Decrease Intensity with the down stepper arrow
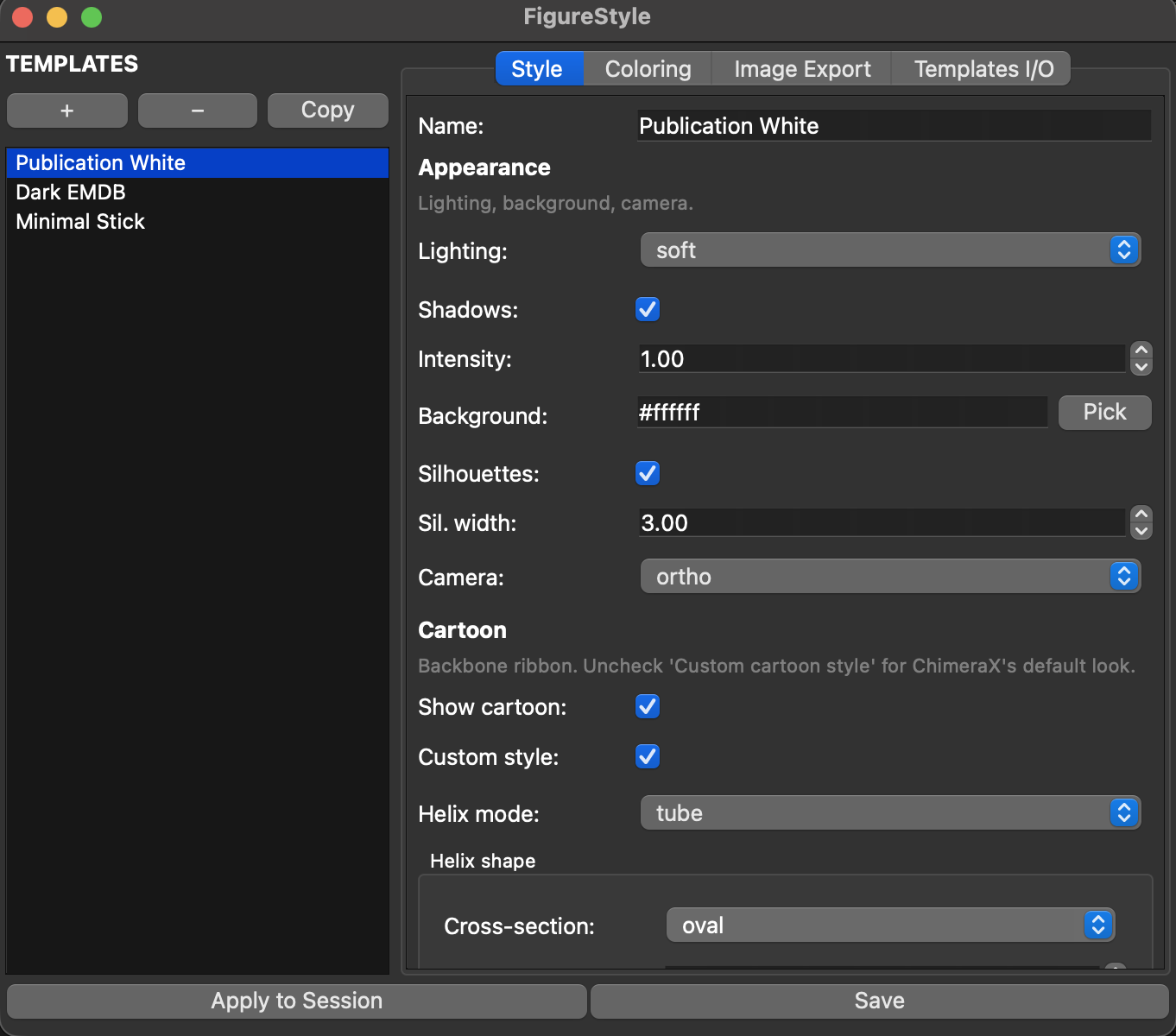 point(1141,367)
